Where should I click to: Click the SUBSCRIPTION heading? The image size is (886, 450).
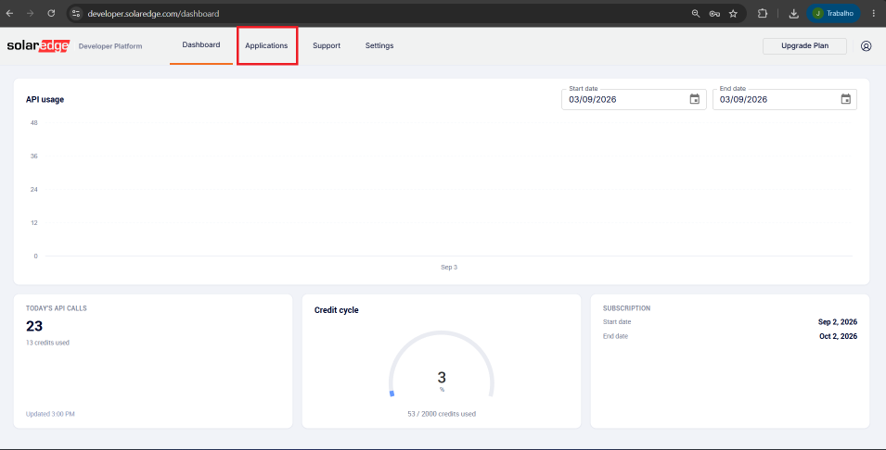pyautogui.click(x=627, y=309)
